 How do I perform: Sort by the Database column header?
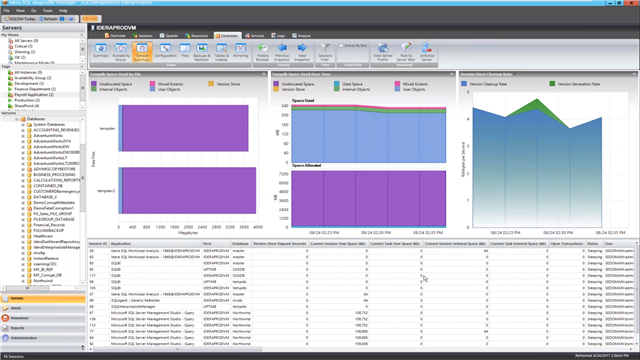(x=241, y=244)
